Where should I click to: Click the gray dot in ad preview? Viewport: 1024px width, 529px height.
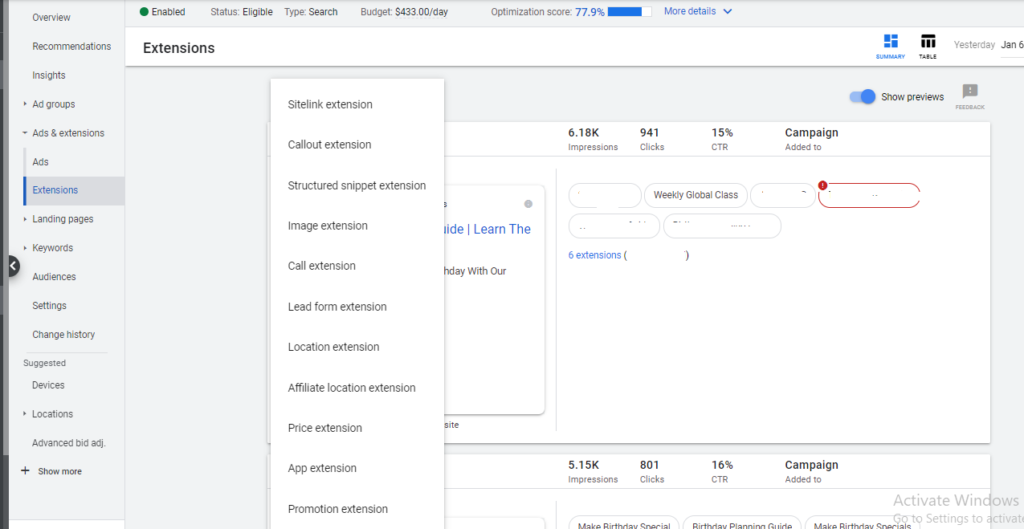(x=528, y=204)
